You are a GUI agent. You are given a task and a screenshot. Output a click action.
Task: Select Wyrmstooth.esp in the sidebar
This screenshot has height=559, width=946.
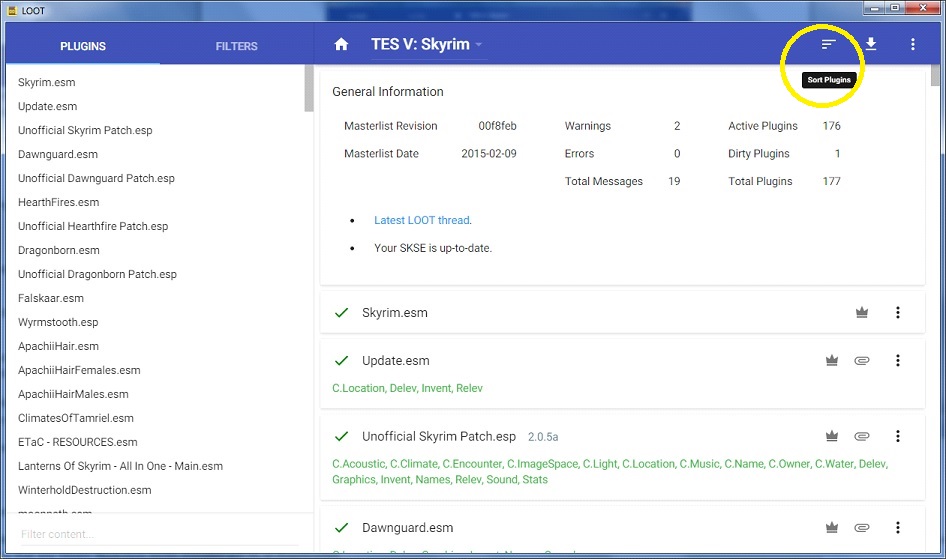tap(58, 322)
